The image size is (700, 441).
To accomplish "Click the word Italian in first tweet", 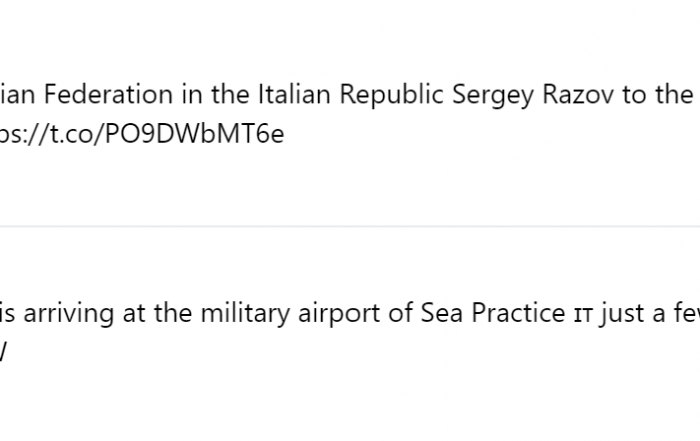I will pos(294,94).
